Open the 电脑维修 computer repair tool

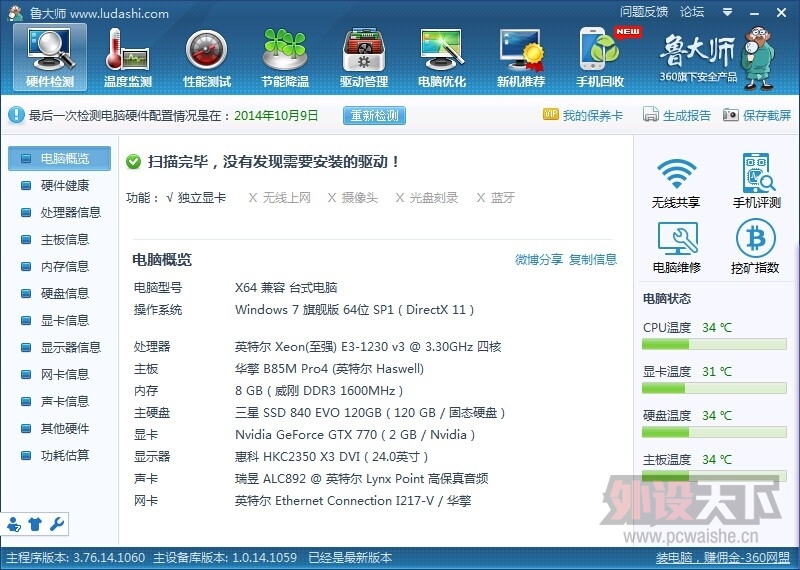coord(677,247)
